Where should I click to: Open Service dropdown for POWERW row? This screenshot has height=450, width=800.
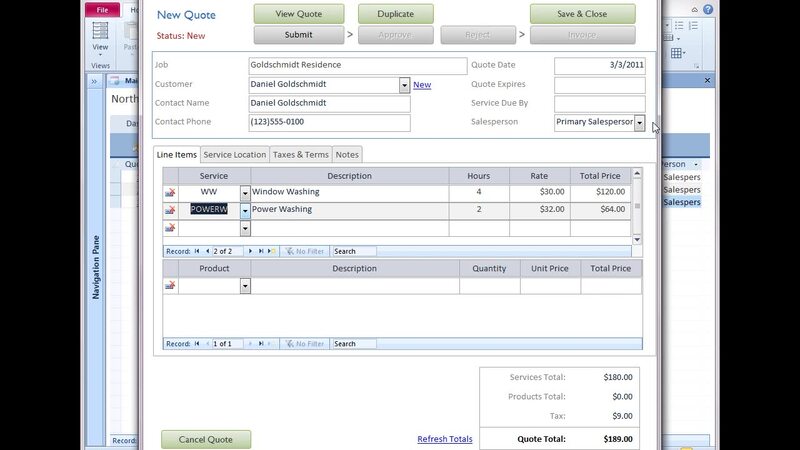tap(244, 210)
